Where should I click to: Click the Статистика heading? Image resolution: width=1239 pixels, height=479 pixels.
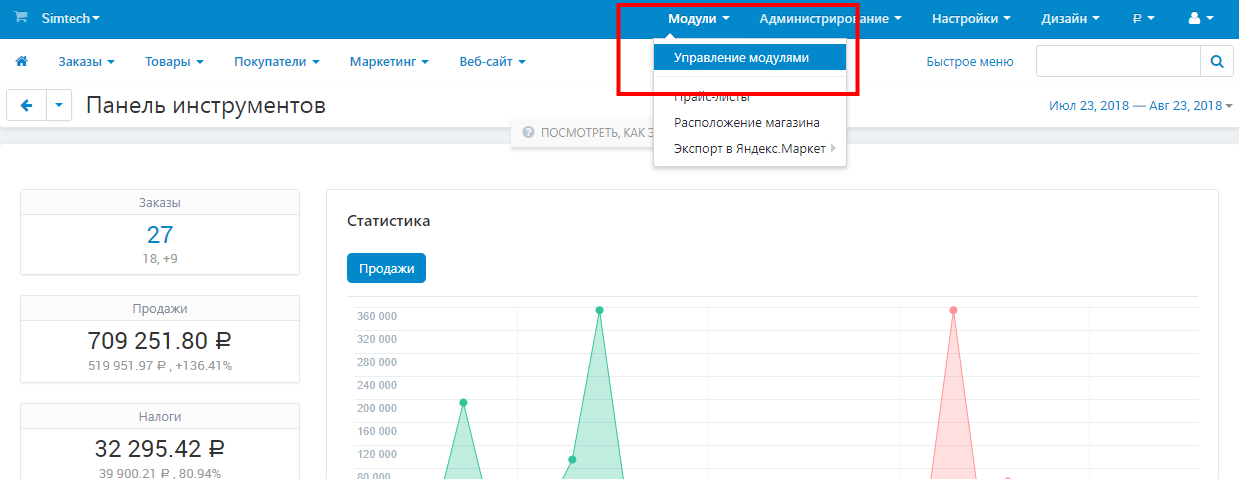point(389,220)
